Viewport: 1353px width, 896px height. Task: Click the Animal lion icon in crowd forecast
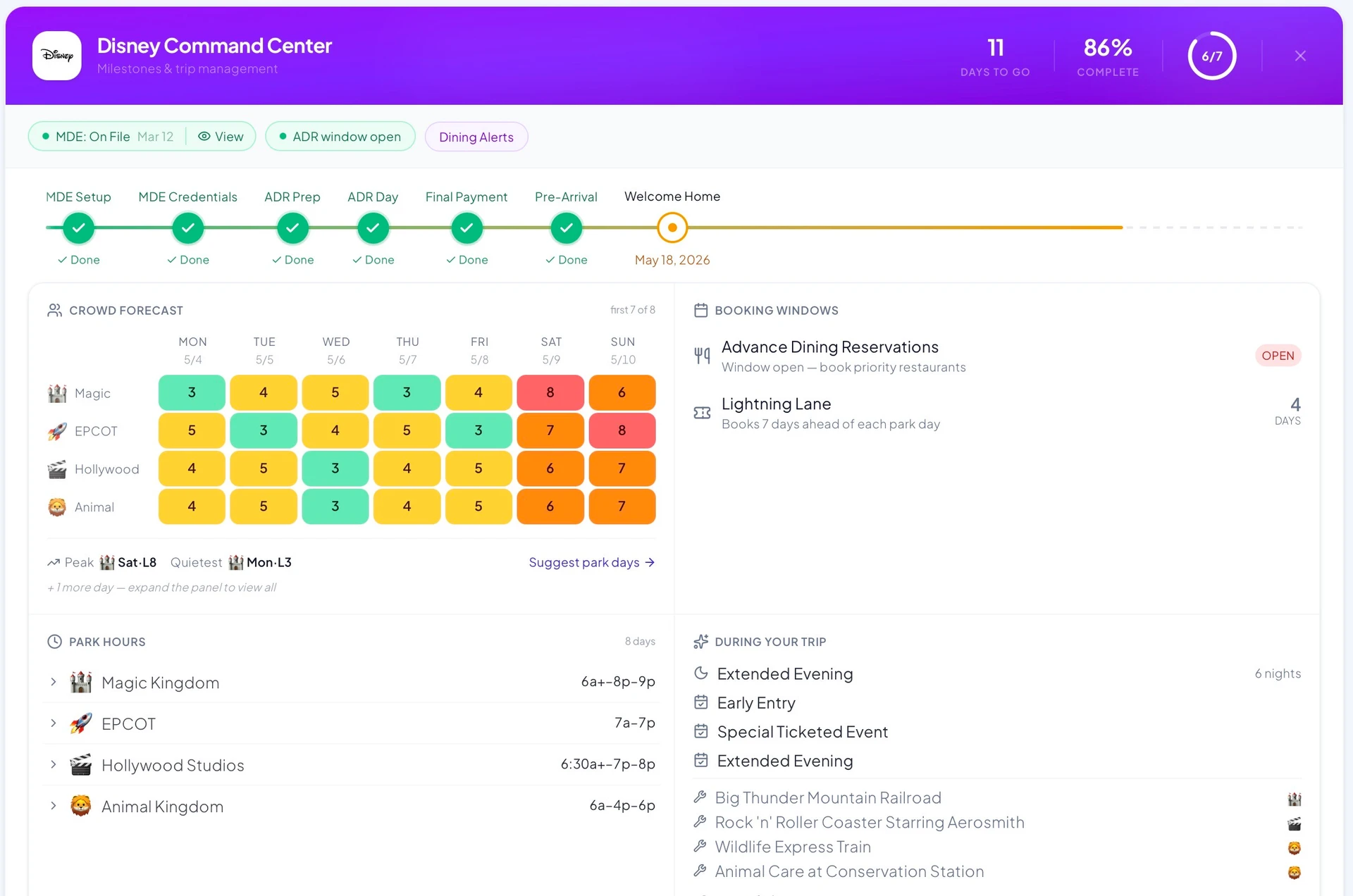tap(57, 507)
